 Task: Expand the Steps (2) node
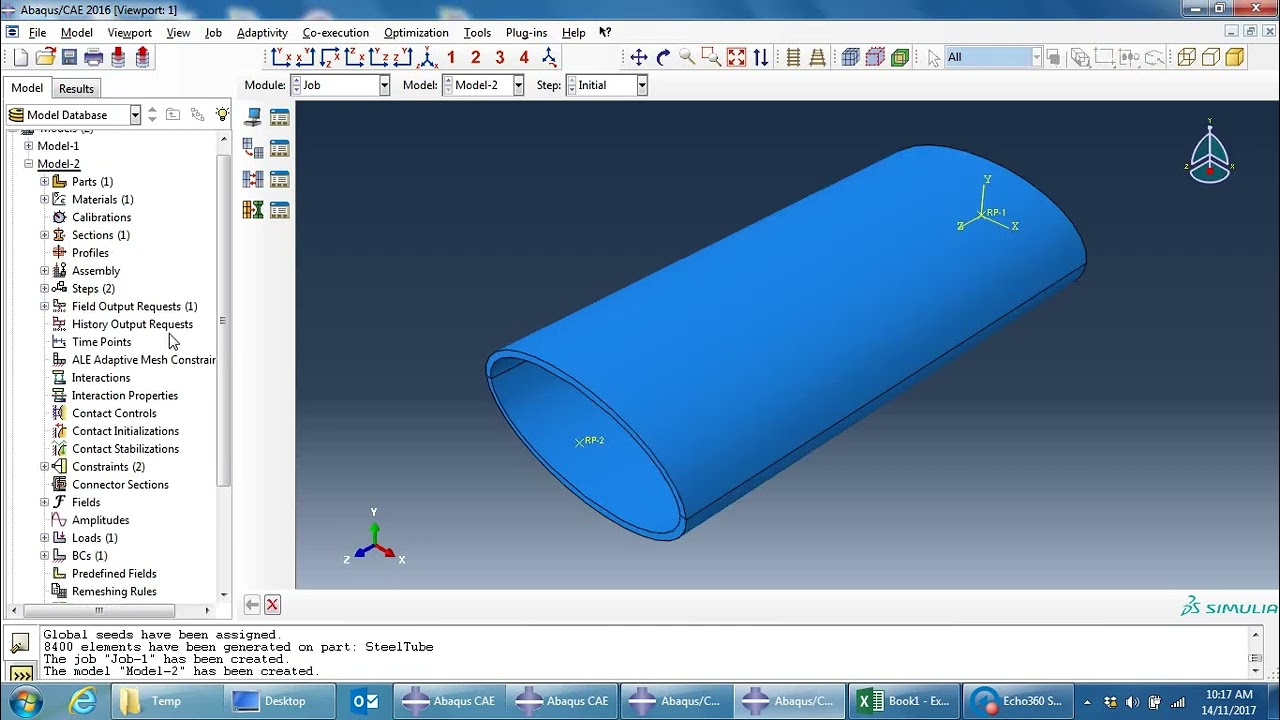tap(44, 289)
